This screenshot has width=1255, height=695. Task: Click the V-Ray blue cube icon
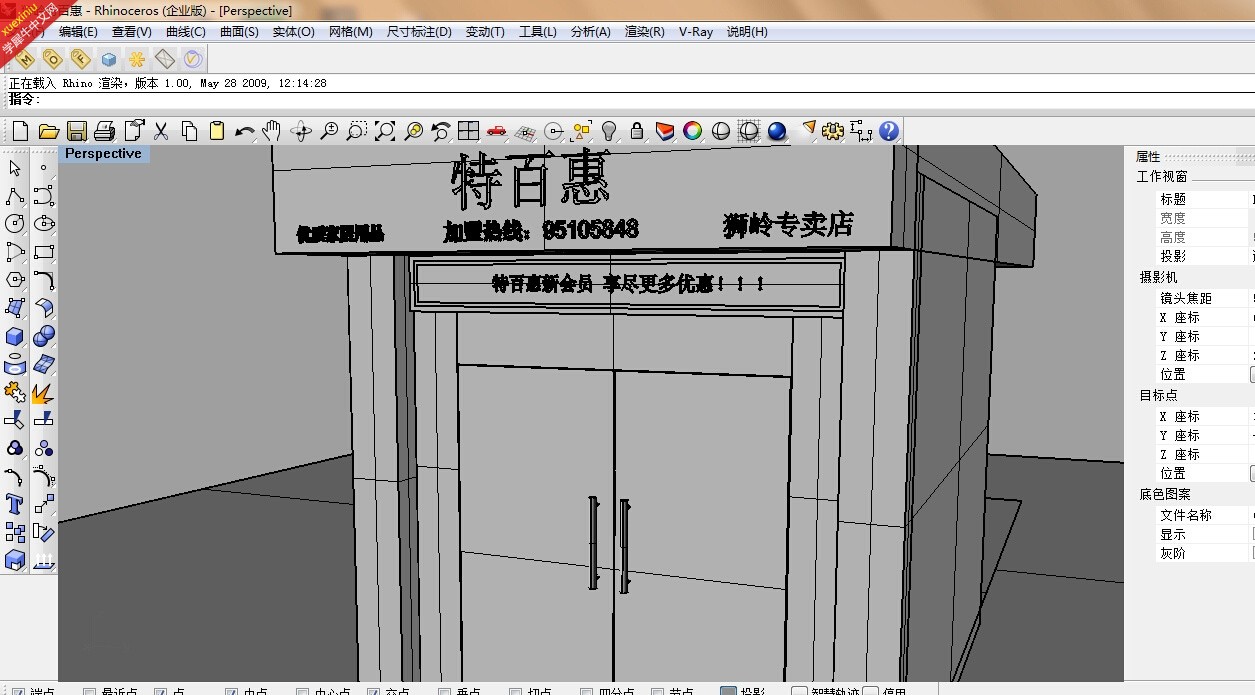(x=109, y=59)
